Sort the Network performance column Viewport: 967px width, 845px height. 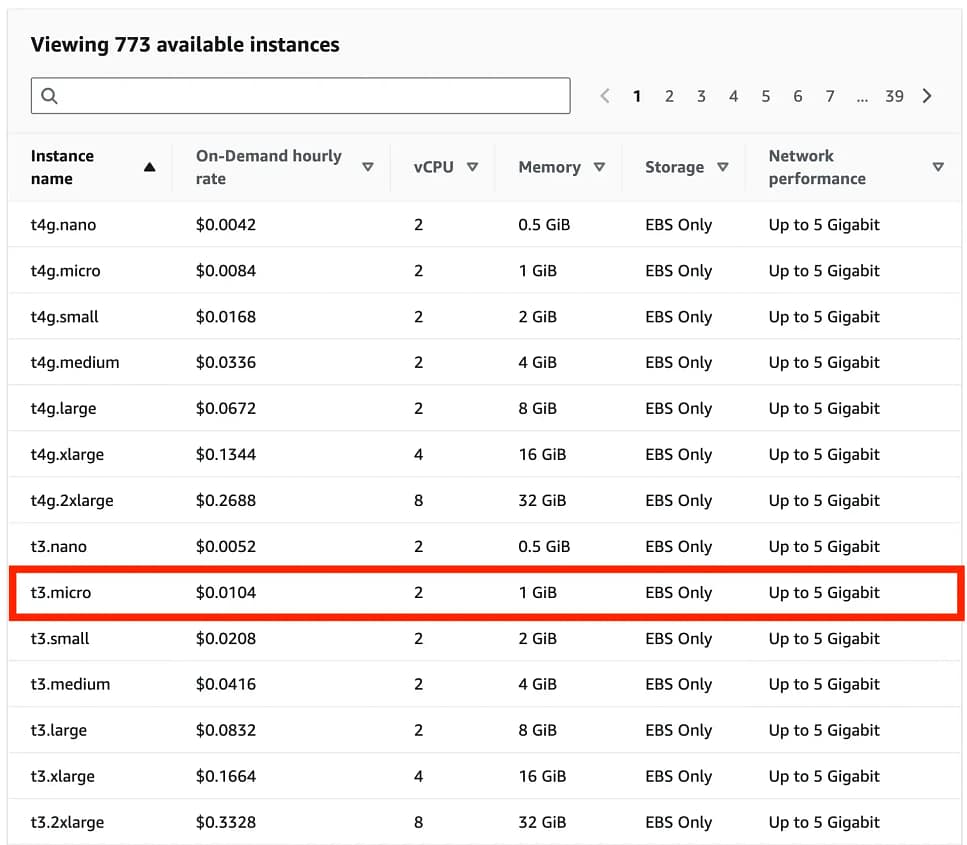click(x=937, y=167)
